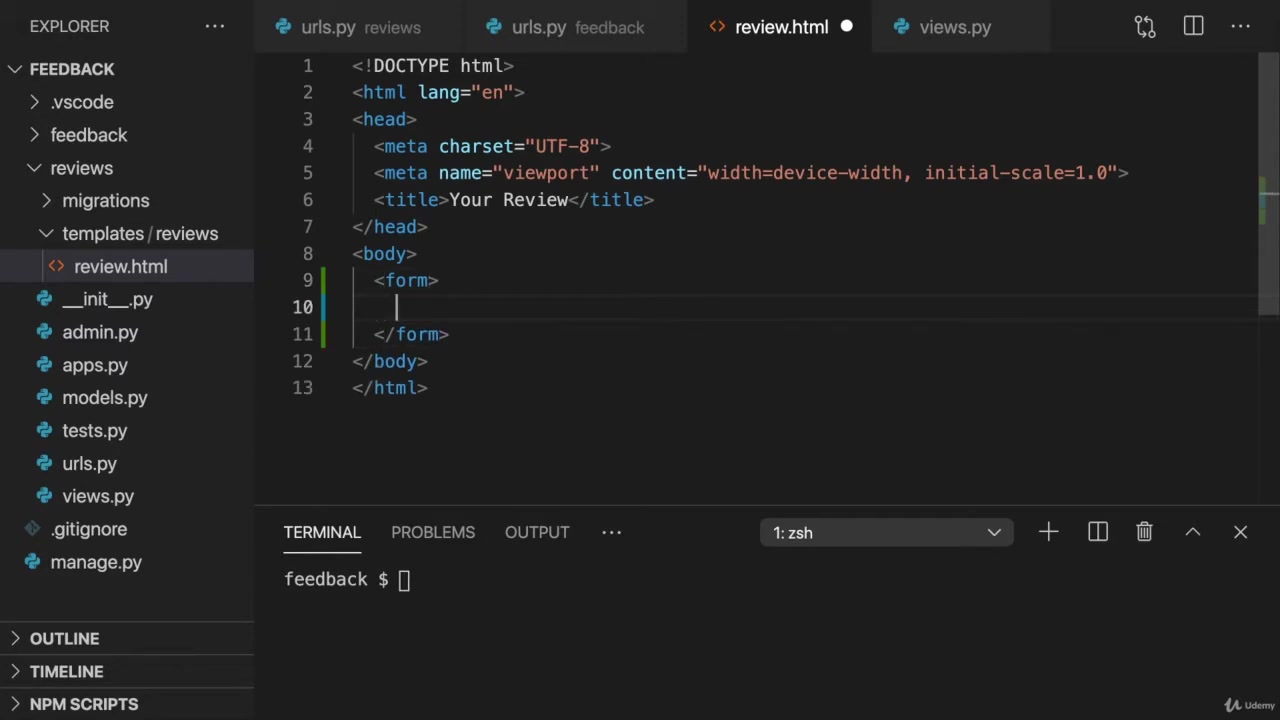Collapse the reviews folder
The width and height of the screenshot is (1280, 720).
click(x=81, y=168)
